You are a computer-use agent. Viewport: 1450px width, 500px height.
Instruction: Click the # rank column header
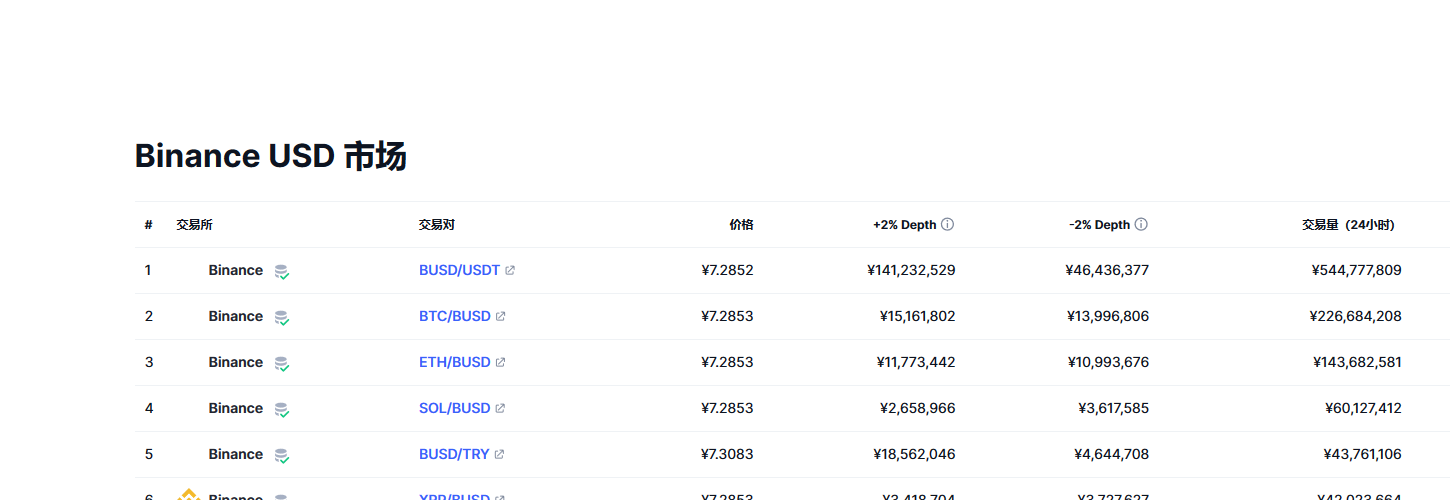click(148, 225)
